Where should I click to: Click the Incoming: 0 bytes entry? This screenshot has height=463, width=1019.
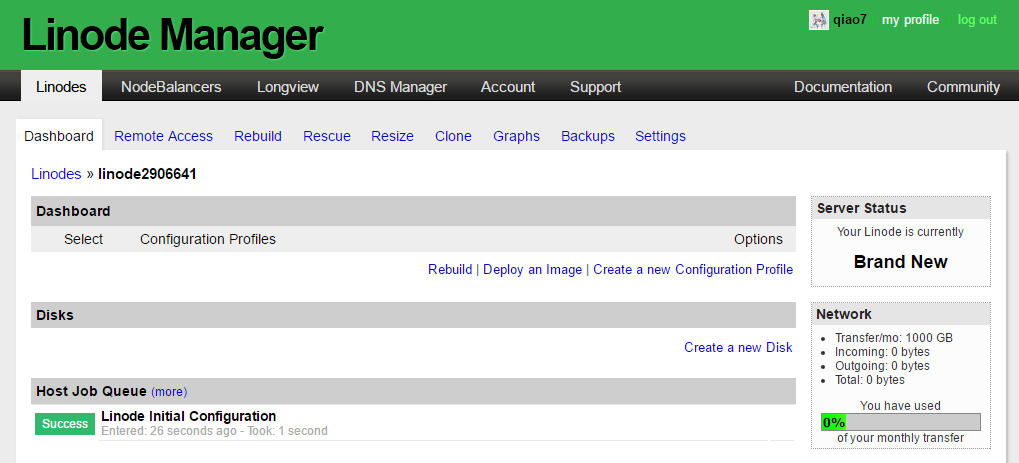[x=883, y=352]
